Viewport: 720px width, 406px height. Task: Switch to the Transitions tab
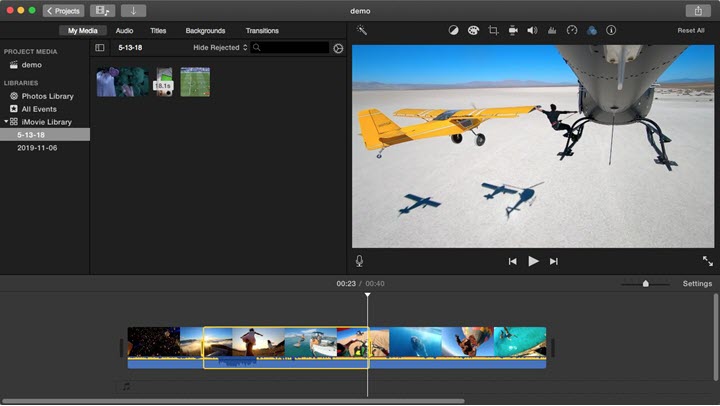point(262,31)
